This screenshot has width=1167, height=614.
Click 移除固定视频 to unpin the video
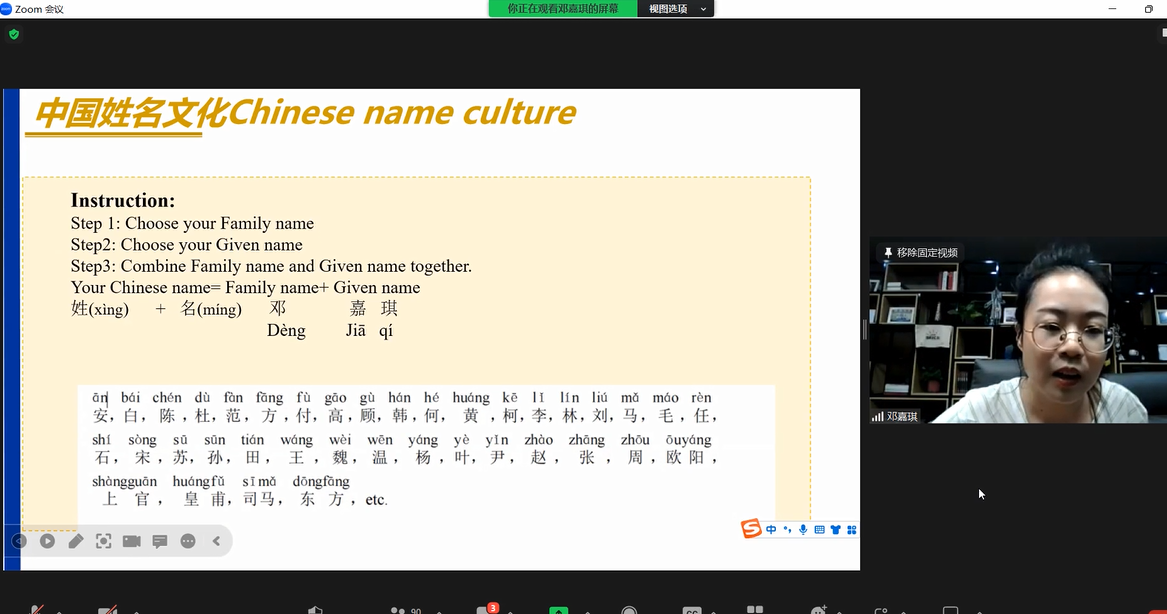[919, 253]
